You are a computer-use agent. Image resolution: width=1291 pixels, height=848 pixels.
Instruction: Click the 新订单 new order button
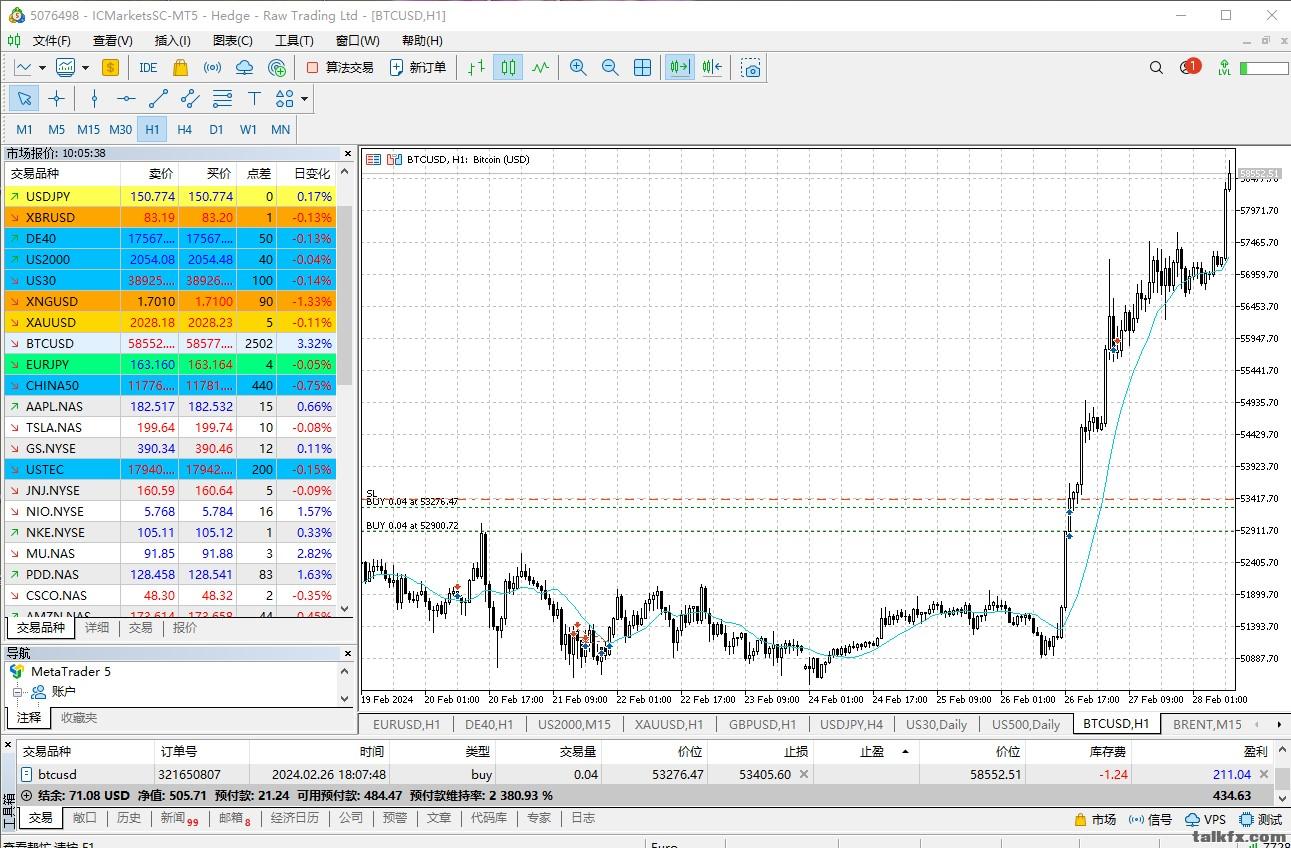coord(417,67)
